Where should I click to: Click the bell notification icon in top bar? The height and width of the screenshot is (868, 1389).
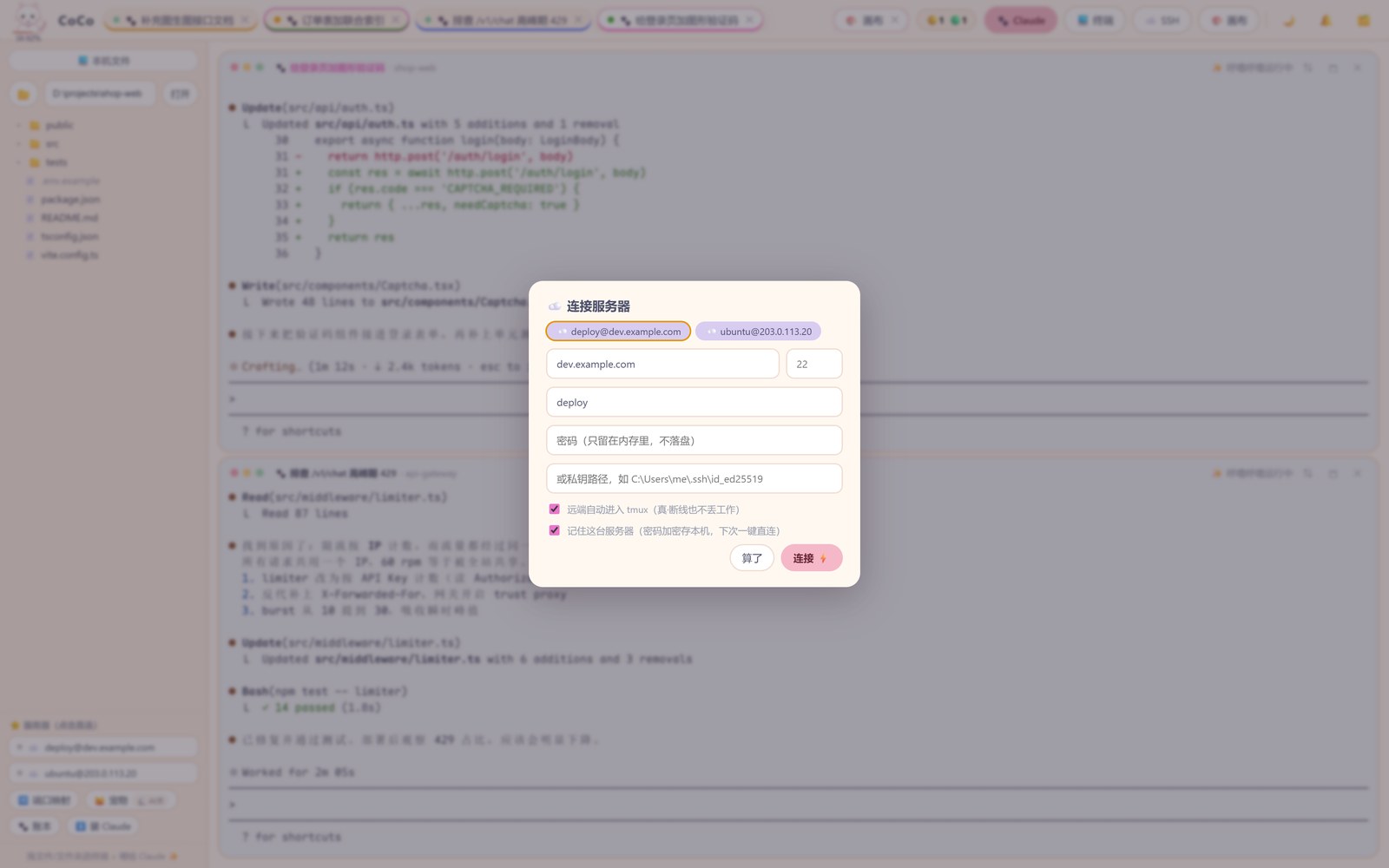[1326, 20]
